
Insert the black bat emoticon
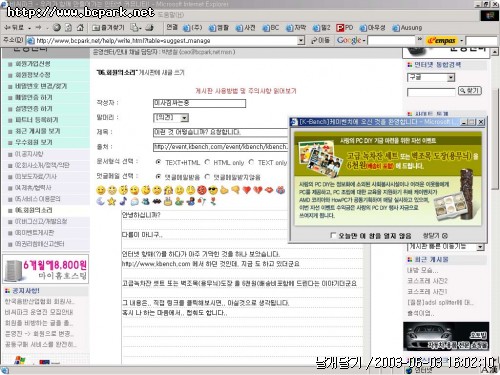157,202
